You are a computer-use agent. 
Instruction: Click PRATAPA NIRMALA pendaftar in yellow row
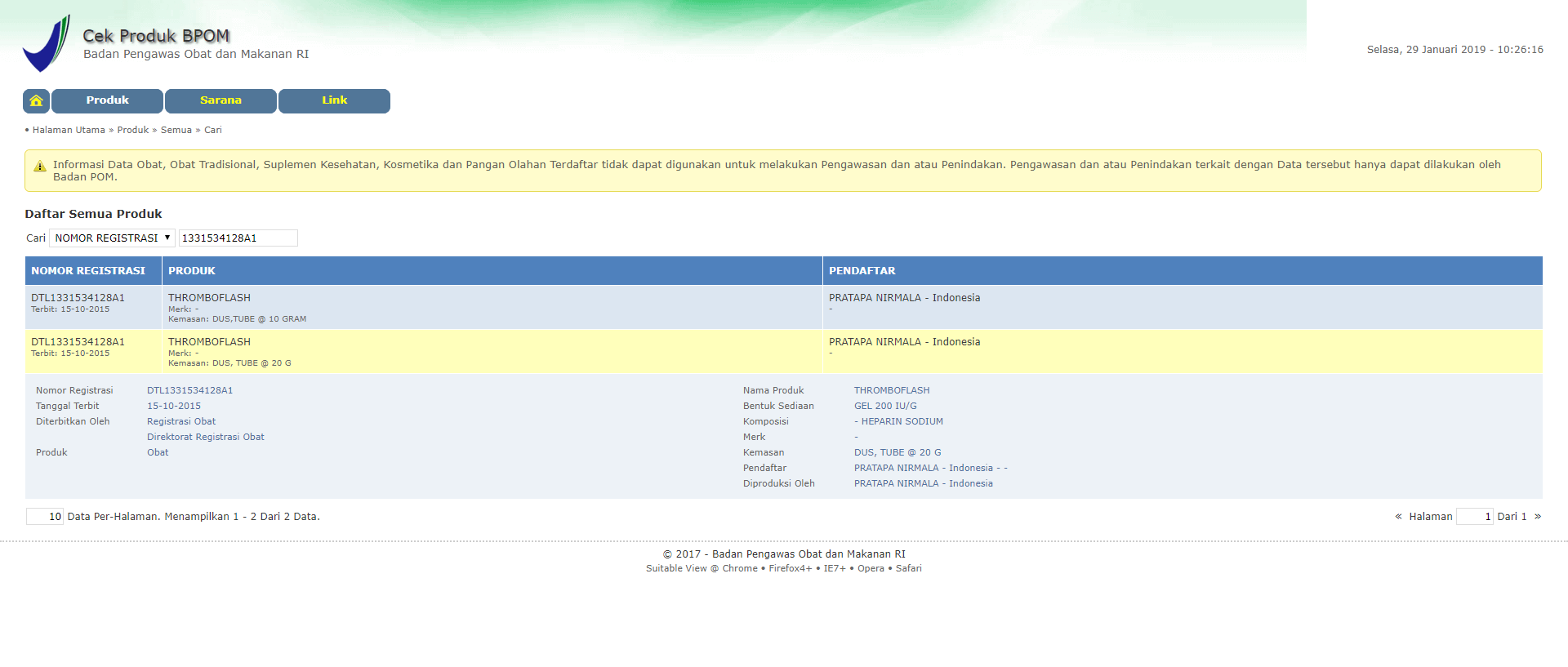click(904, 342)
